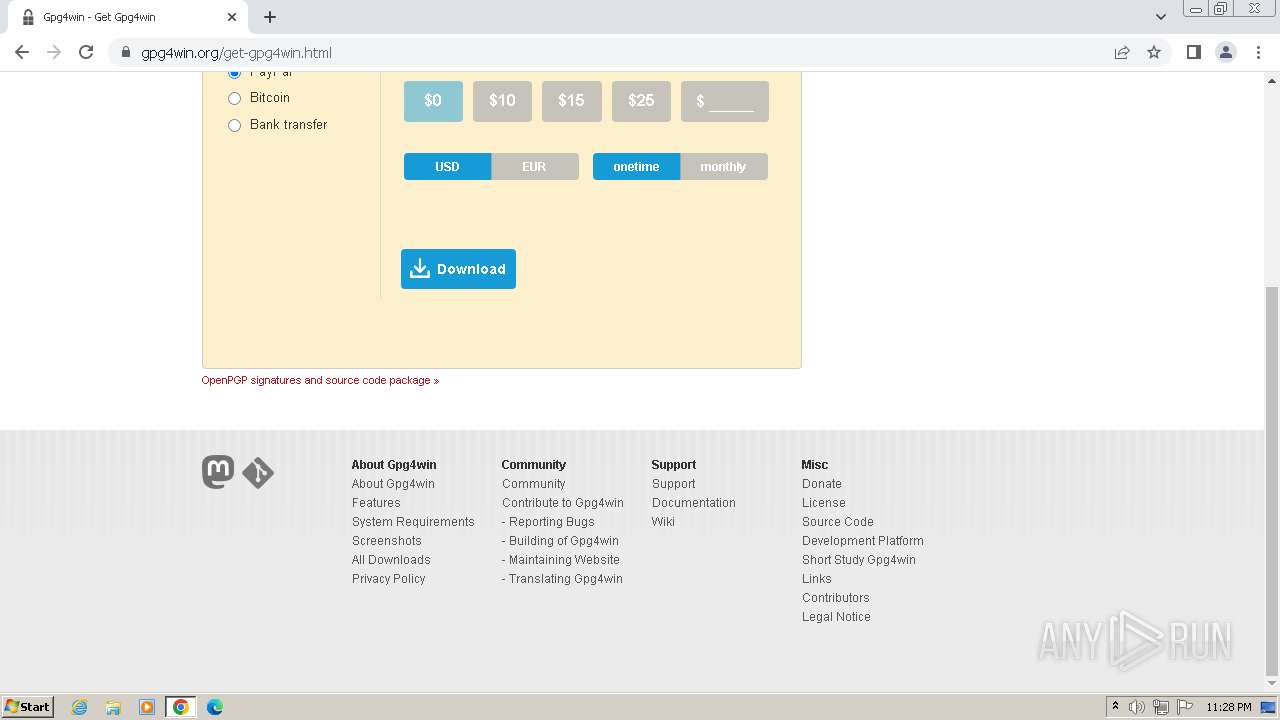Choose the $10 donation amount

coord(502,101)
